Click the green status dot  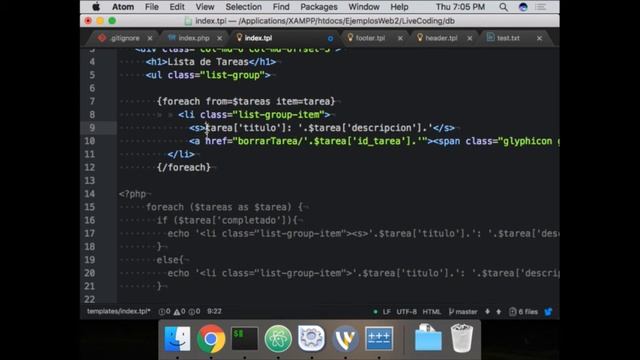(x=375, y=312)
